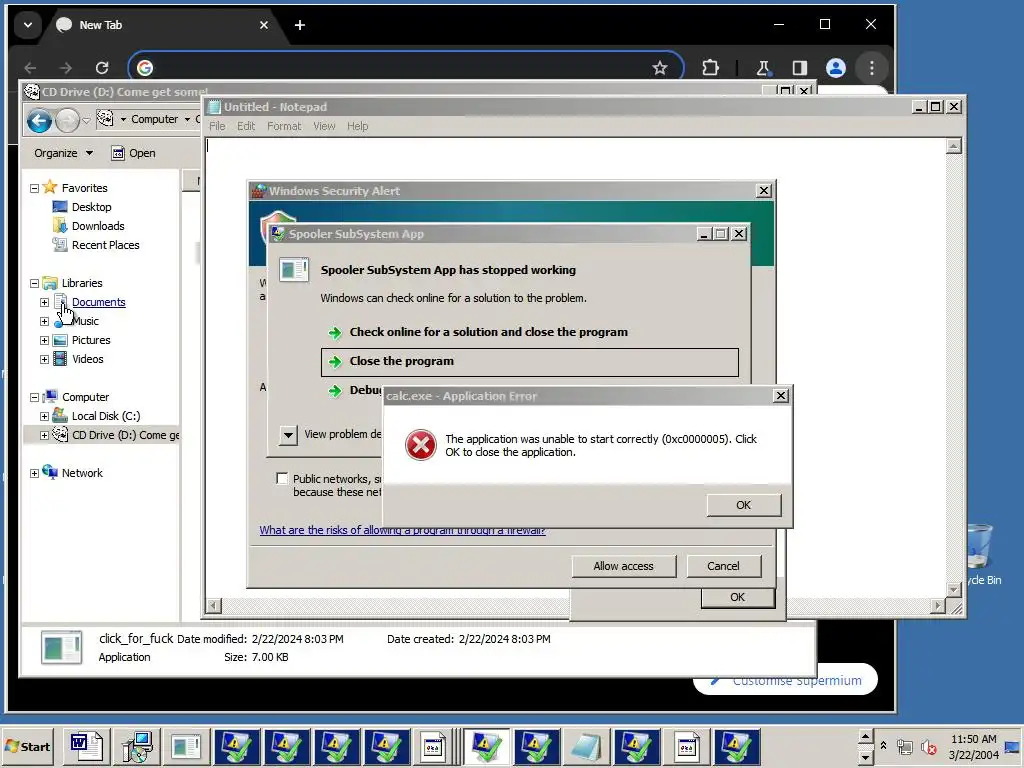Click the muted volume tray icon
Image resolution: width=1024 pixels, height=768 pixels.
pos(928,747)
